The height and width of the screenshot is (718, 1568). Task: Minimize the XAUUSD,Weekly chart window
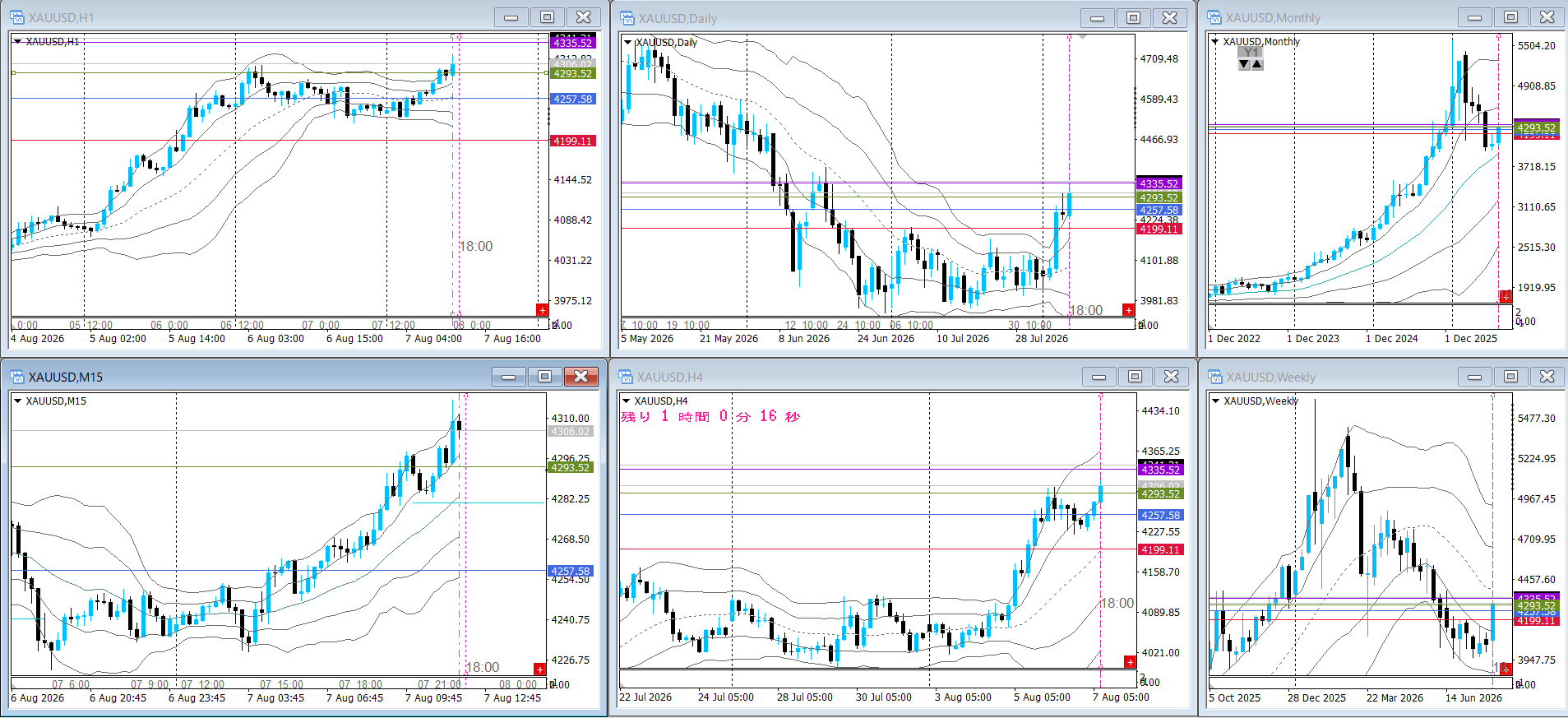[1475, 377]
